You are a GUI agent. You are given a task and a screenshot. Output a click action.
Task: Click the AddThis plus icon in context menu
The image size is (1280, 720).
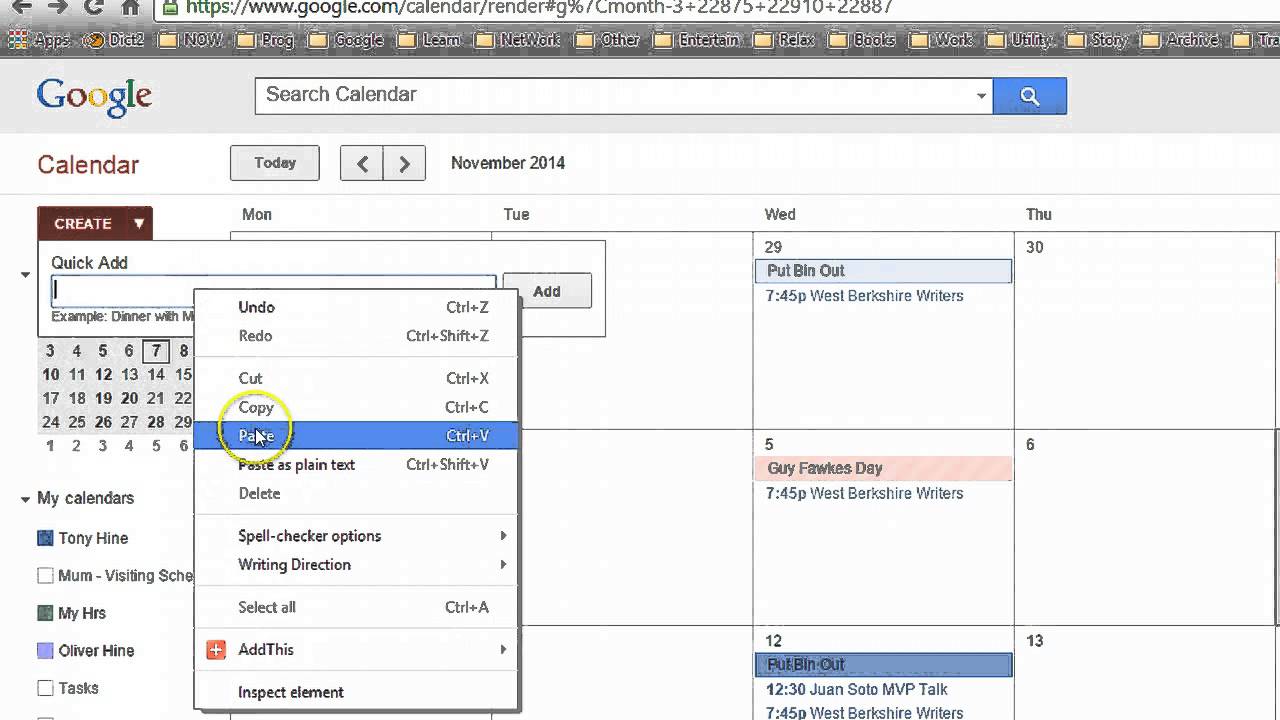tap(216, 650)
